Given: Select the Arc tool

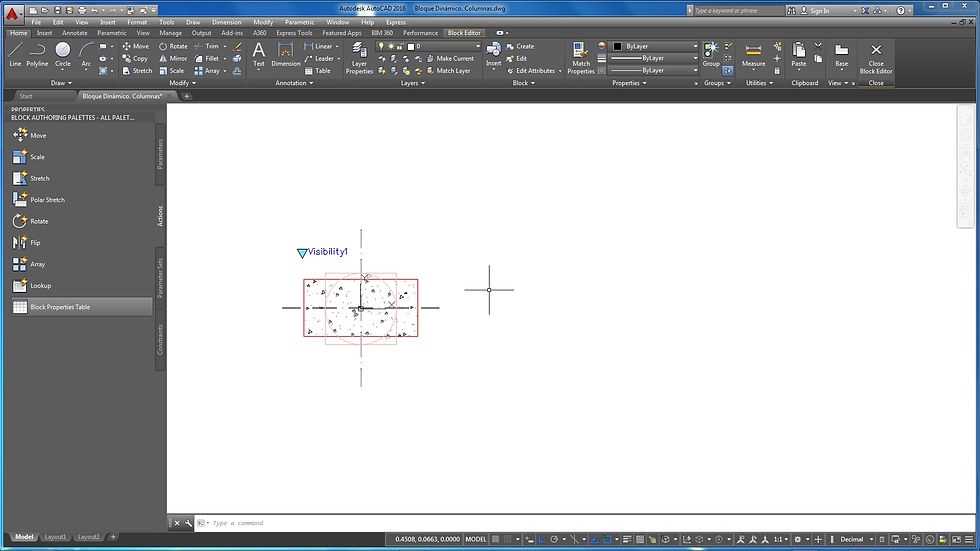Looking at the screenshot, I should [x=86, y=54].
